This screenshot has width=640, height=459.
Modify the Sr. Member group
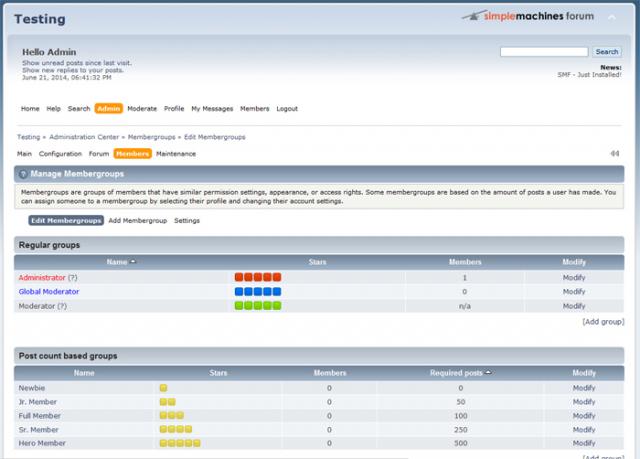(584, 430)
